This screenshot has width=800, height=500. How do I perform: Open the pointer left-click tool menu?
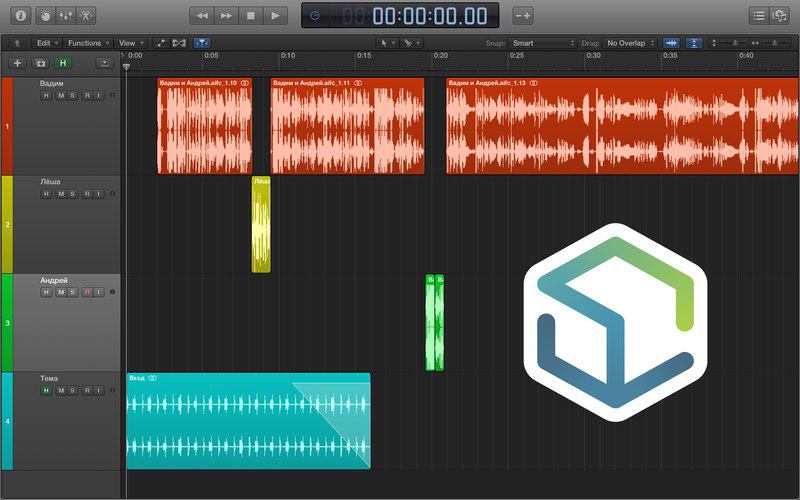387,43
